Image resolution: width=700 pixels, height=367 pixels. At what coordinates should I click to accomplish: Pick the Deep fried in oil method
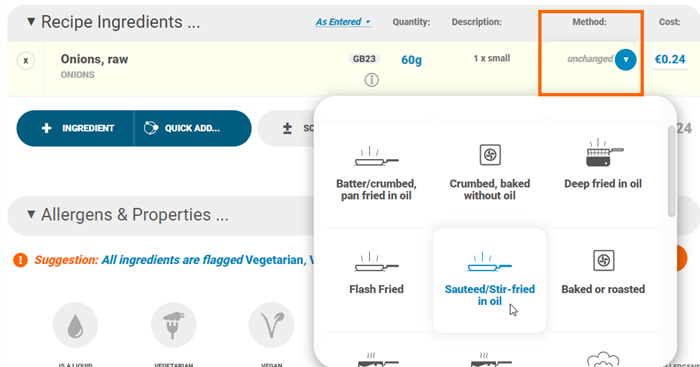click(x=603, y=174)
